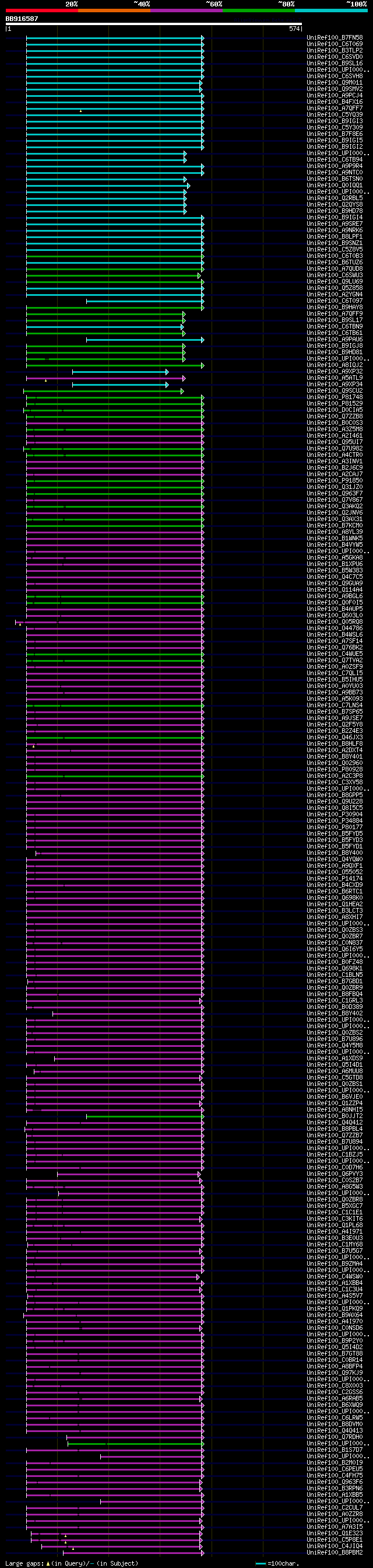Click the white query length bar
The image size is (373, 1568).
154,24
